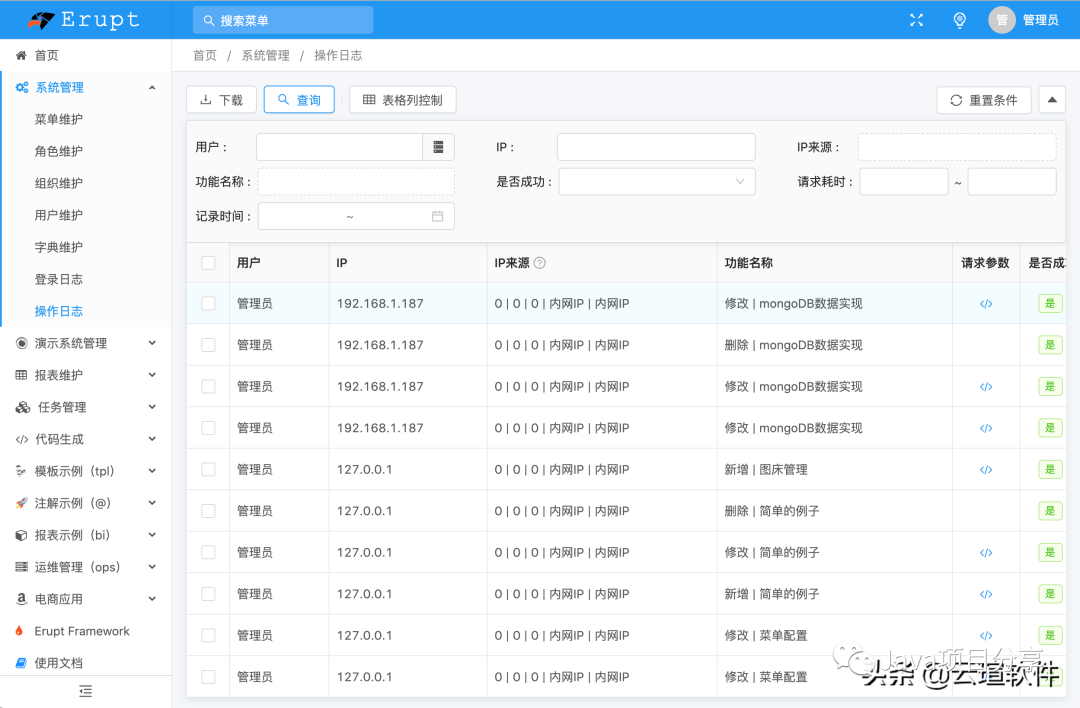This screenshot has height=708, width=1080.
Task: Run the 查询 search button
Action: (299, 99)
